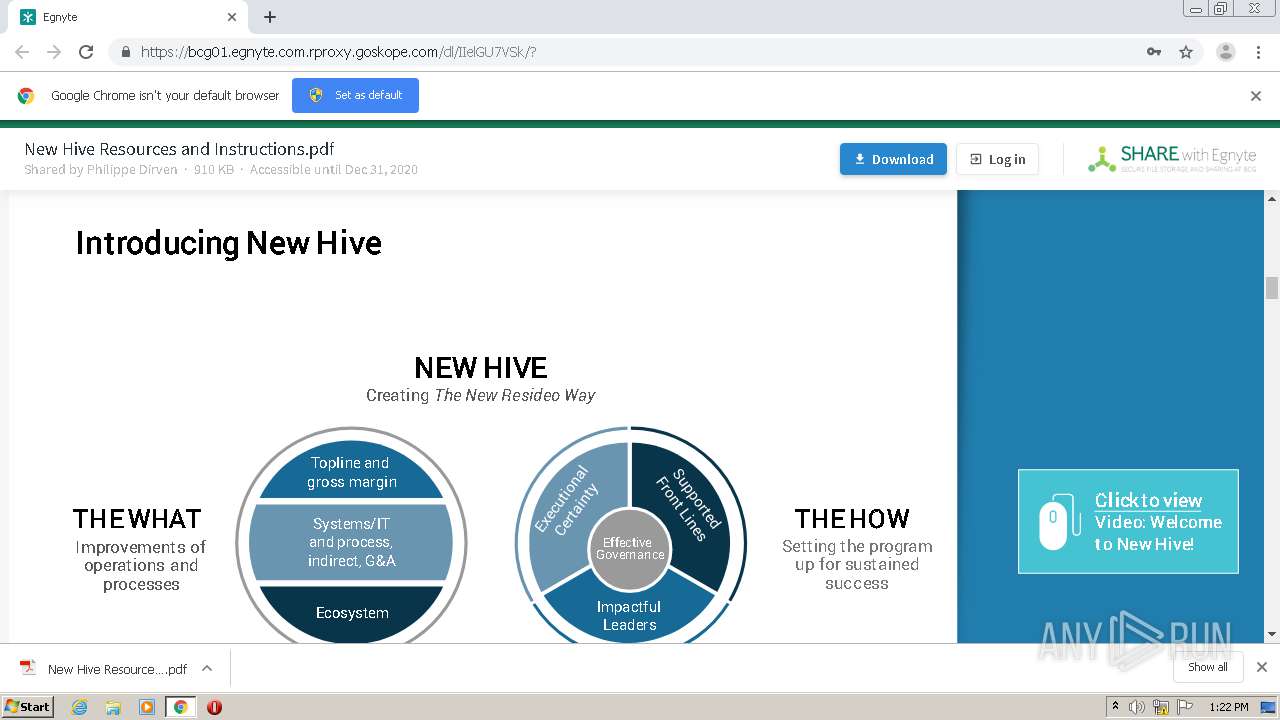
Task: Close the Egnyte tab
Action: 232,17
